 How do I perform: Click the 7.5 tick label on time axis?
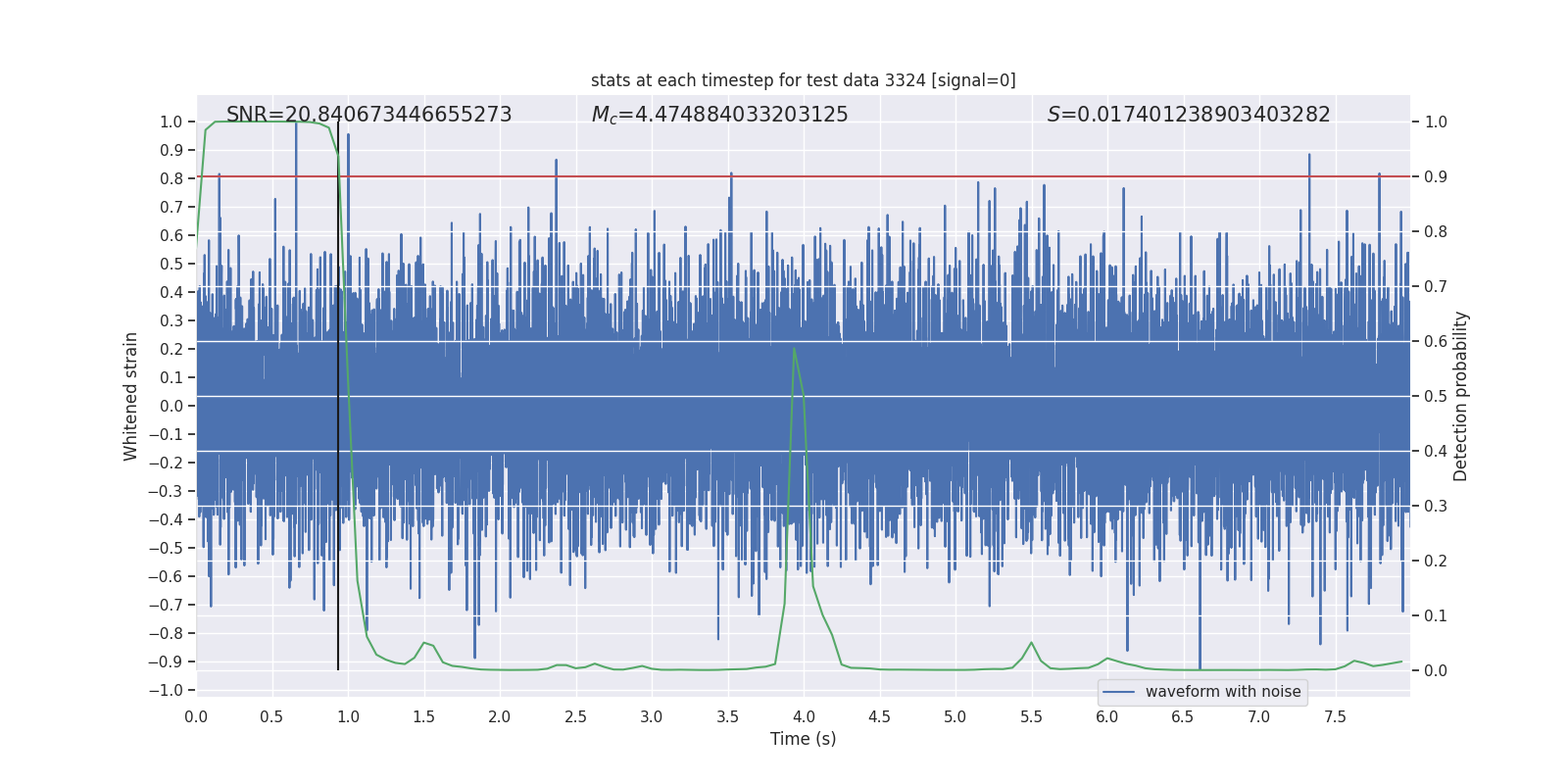[x=1335, y=716]
